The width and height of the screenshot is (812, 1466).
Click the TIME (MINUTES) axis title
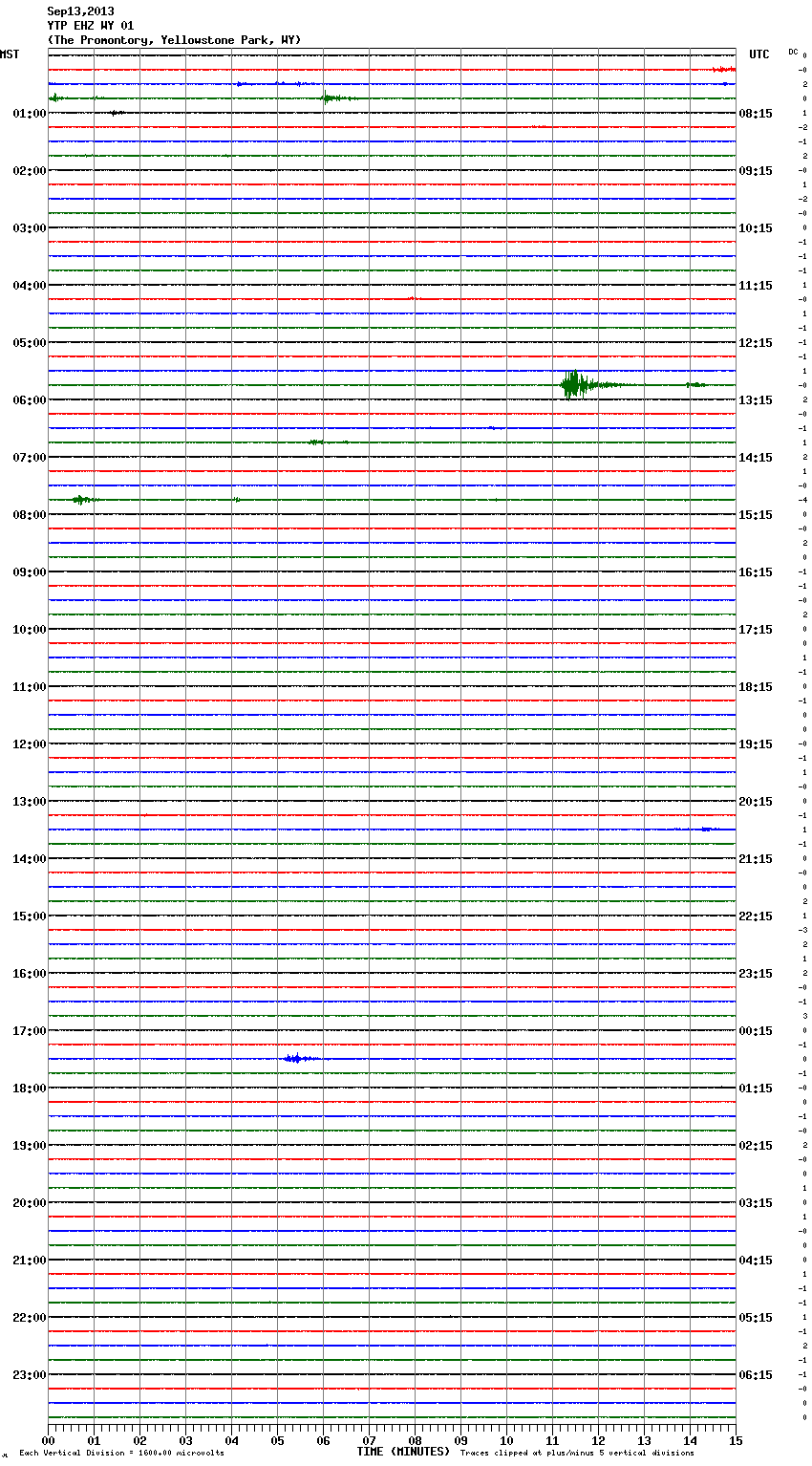coord(403,1452)
